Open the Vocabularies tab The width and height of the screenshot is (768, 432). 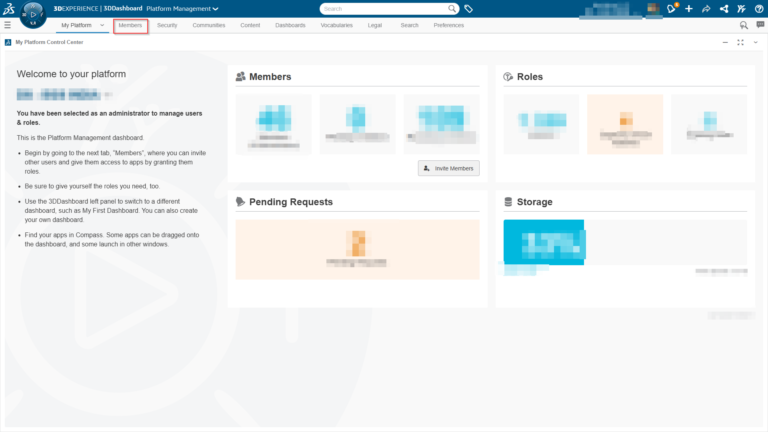pos(336,25)
